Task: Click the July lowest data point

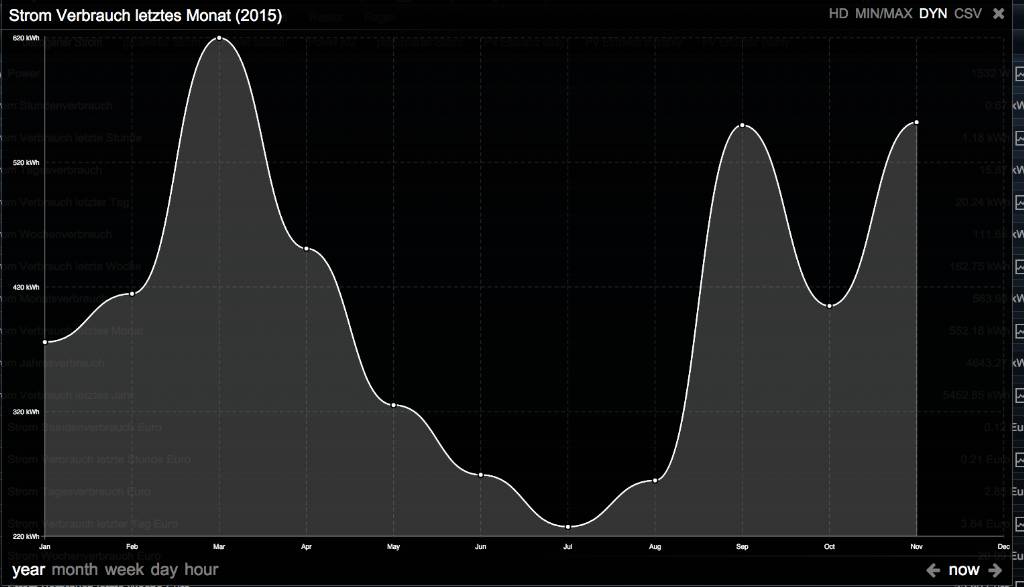Action: click(x=568, y=527)
